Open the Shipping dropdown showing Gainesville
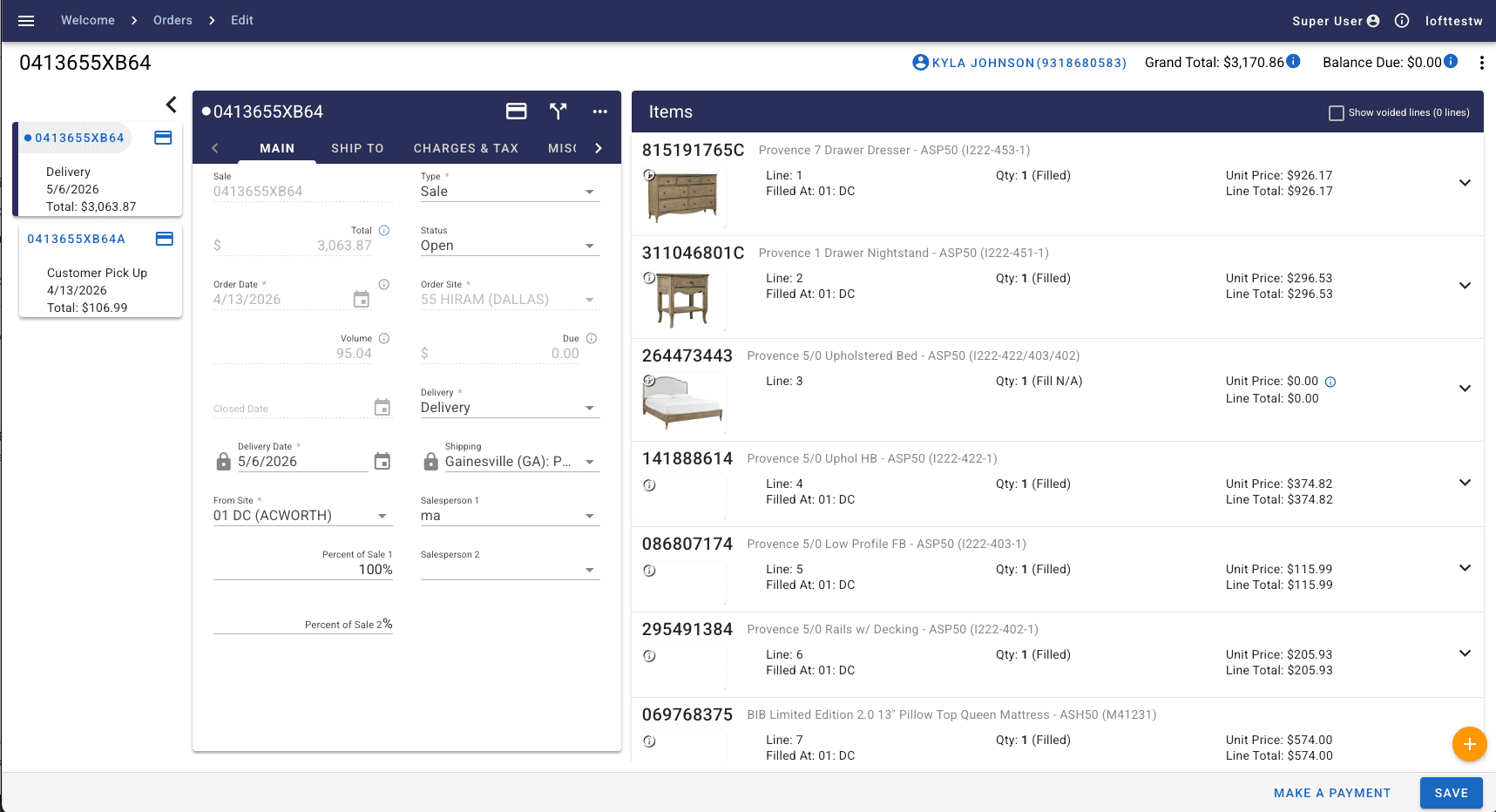 click(521, 462)
